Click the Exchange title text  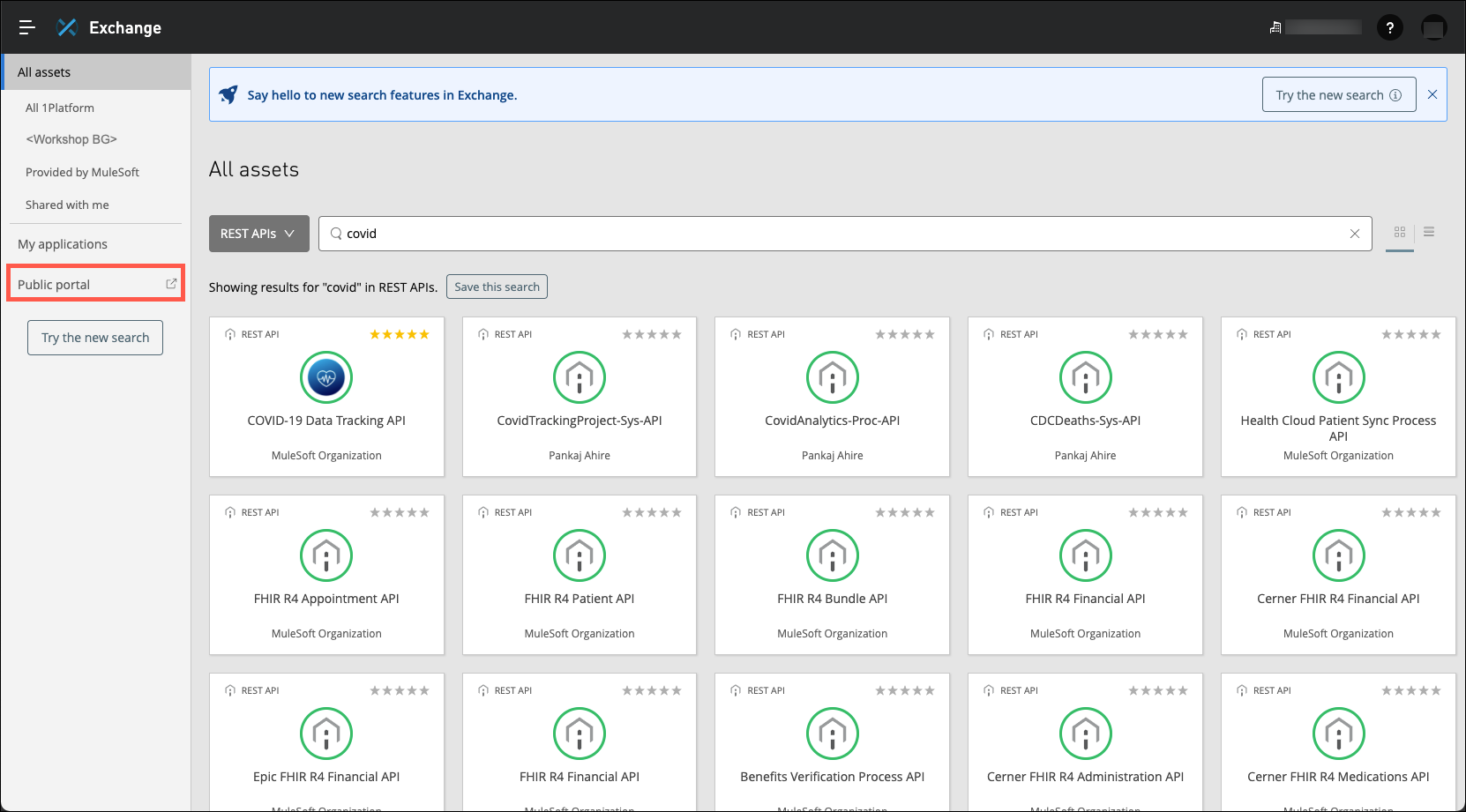click(x=125, y=27)
